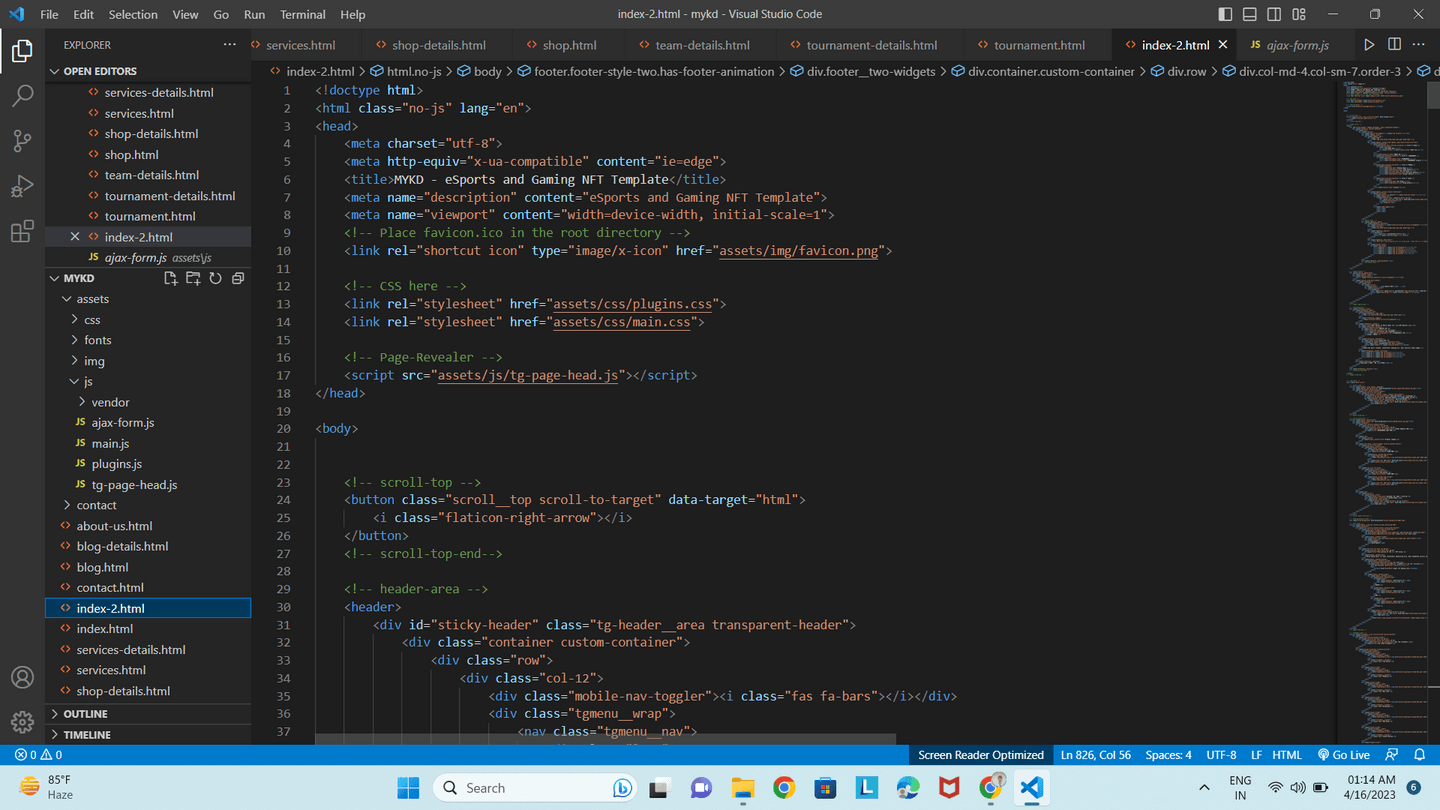1440x810 pixels.
Task: Click Screen Reader Optimized status item
Action: click(x=981, y=755)
